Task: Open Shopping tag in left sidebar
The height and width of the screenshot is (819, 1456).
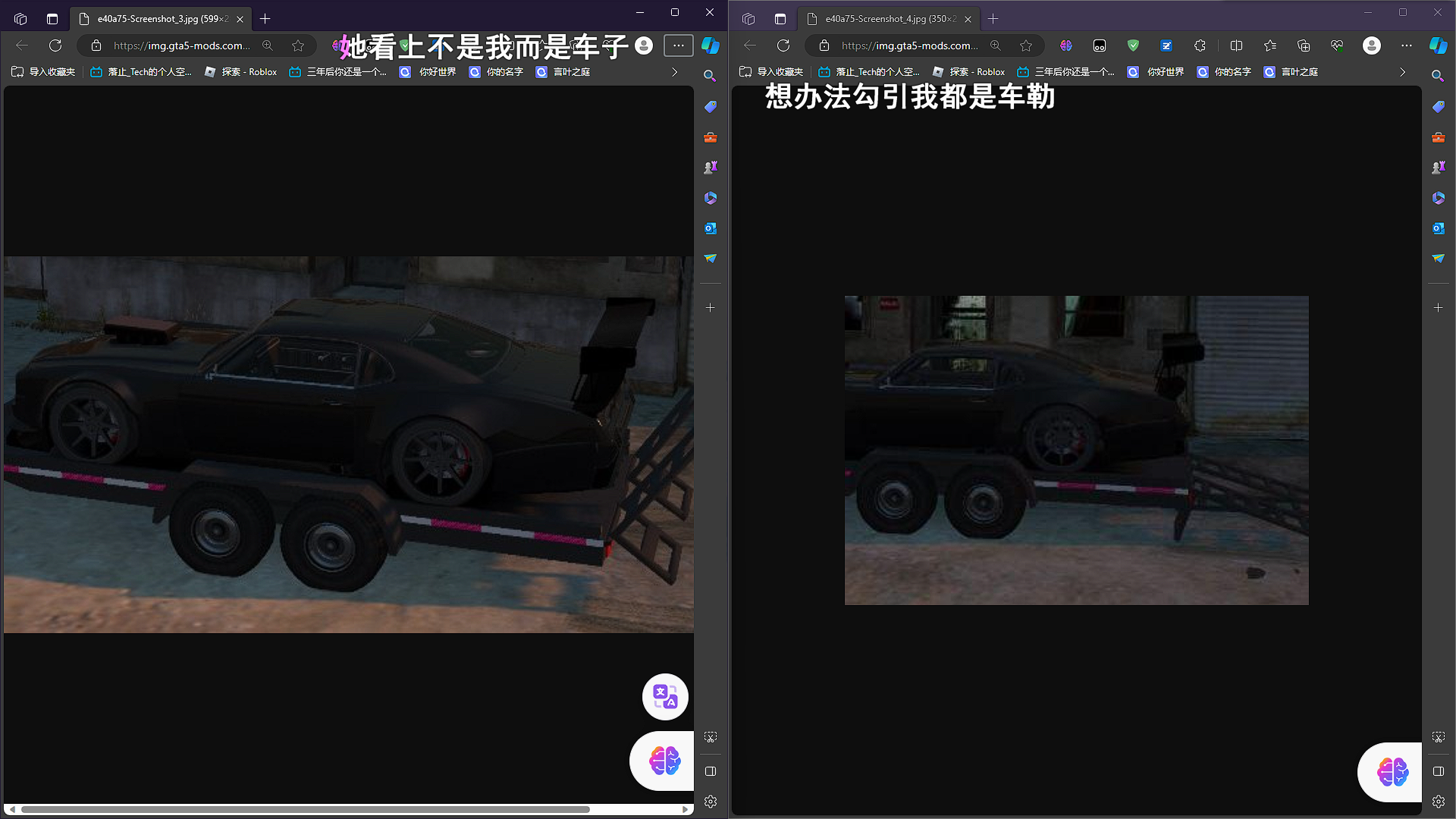Action: pos(711,107)
